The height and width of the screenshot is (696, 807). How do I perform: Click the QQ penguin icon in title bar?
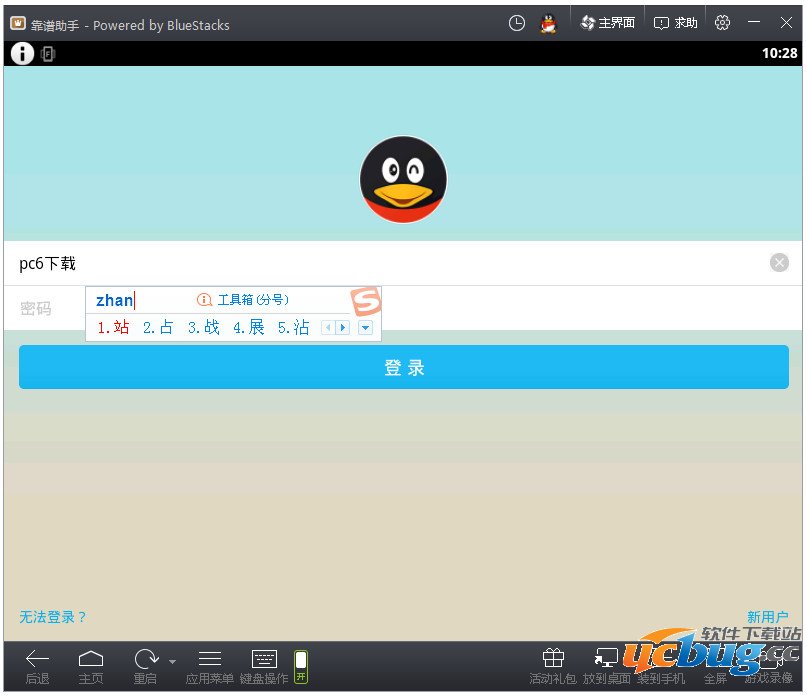(548, 23)
